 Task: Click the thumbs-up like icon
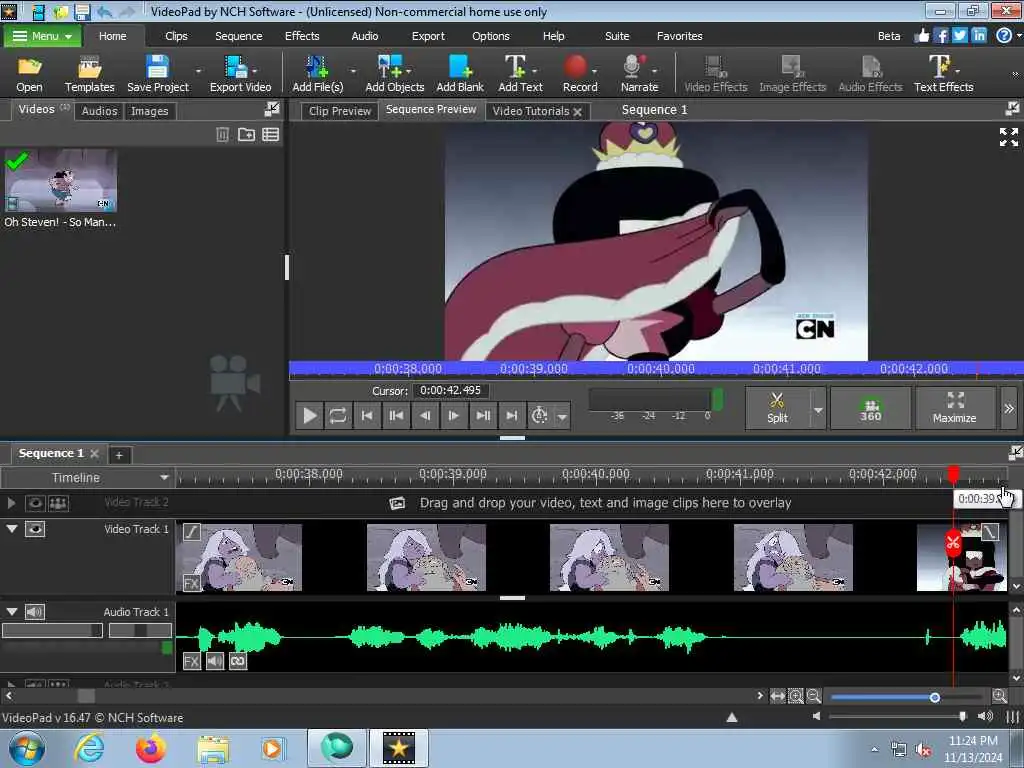921,35
